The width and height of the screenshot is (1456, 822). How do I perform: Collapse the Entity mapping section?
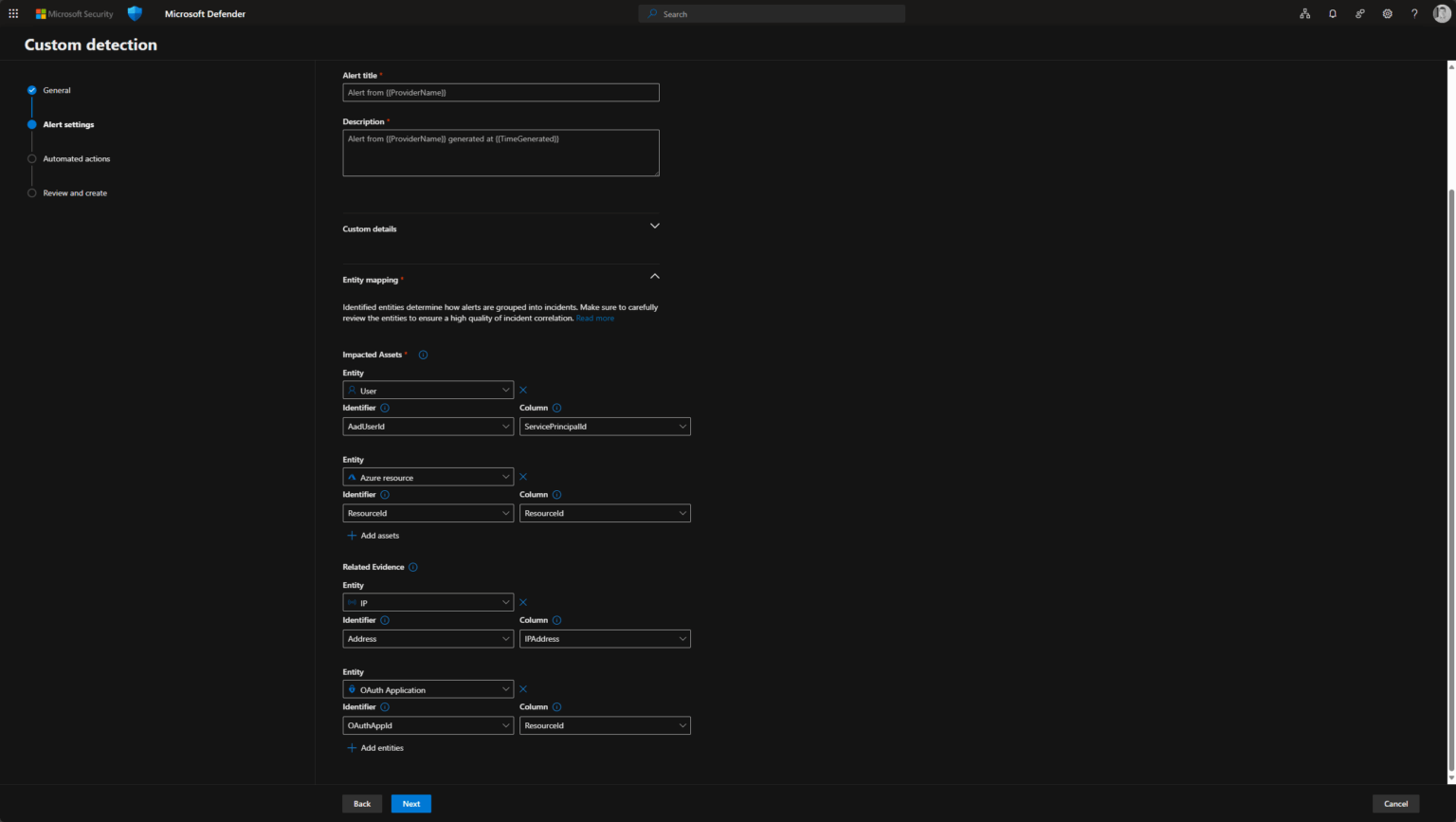(x=654, y=277)
